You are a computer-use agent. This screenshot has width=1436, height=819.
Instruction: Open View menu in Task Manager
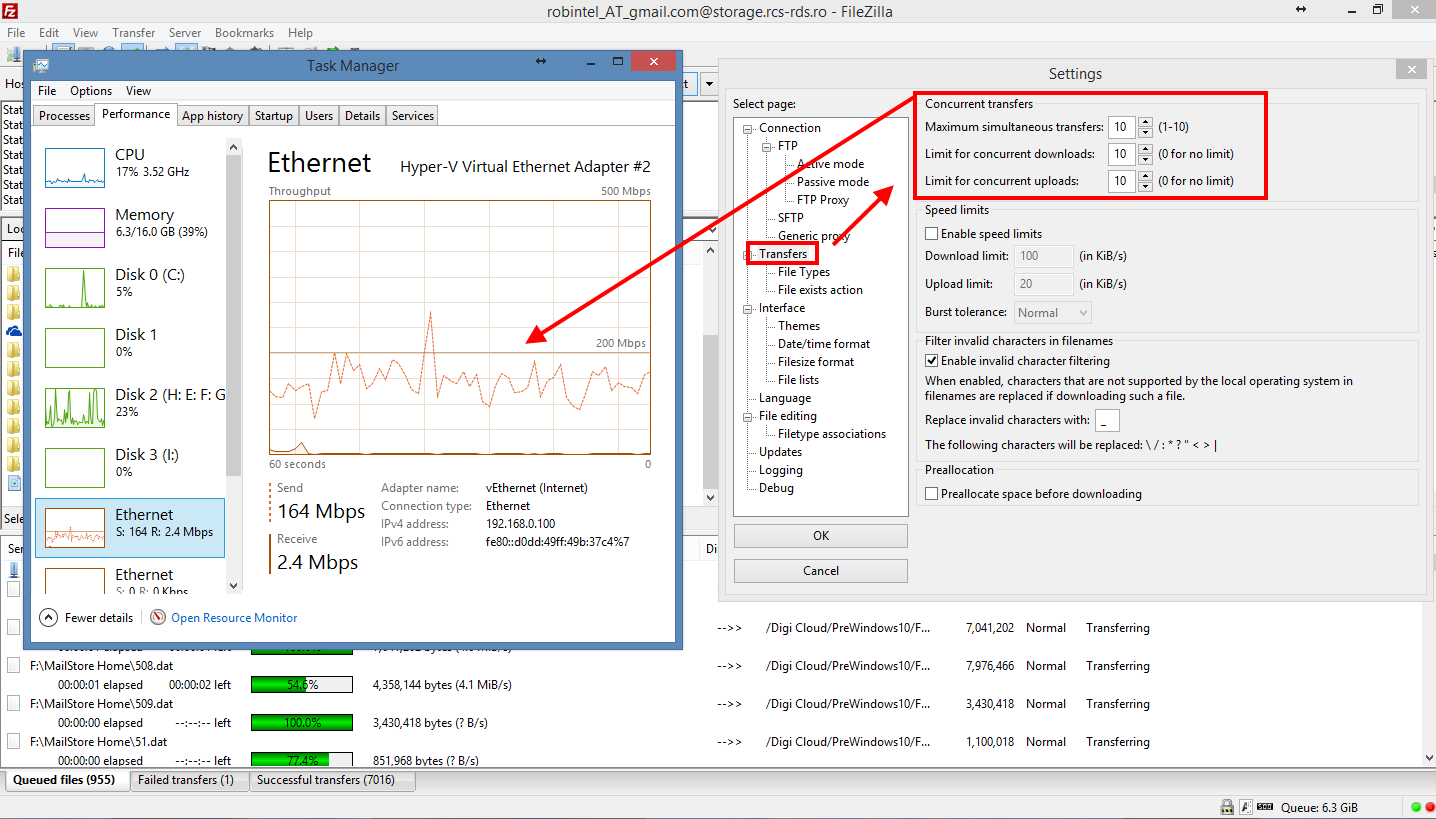point(139,91)
